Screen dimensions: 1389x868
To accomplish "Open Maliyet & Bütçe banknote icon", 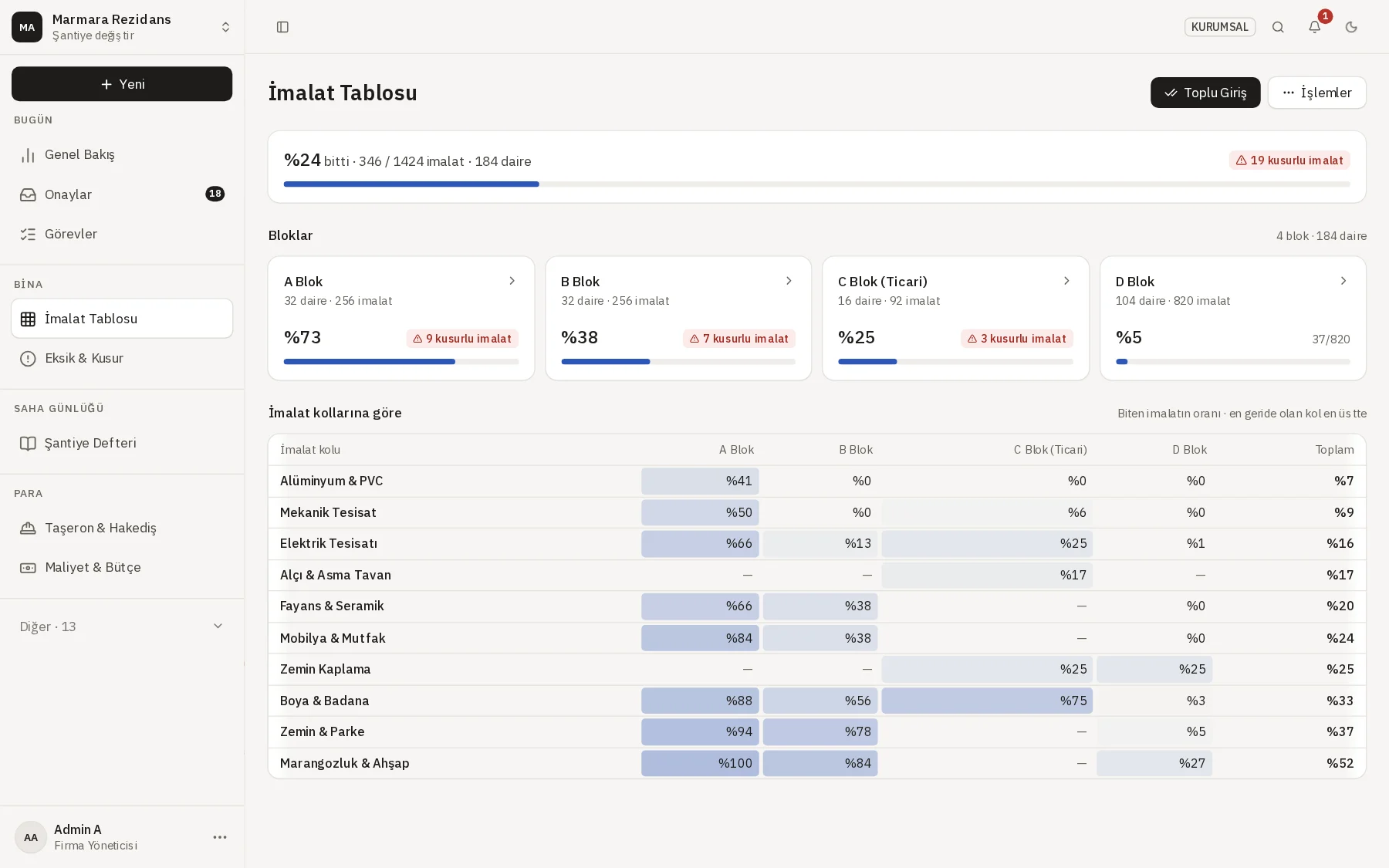I will coord(28,568).
